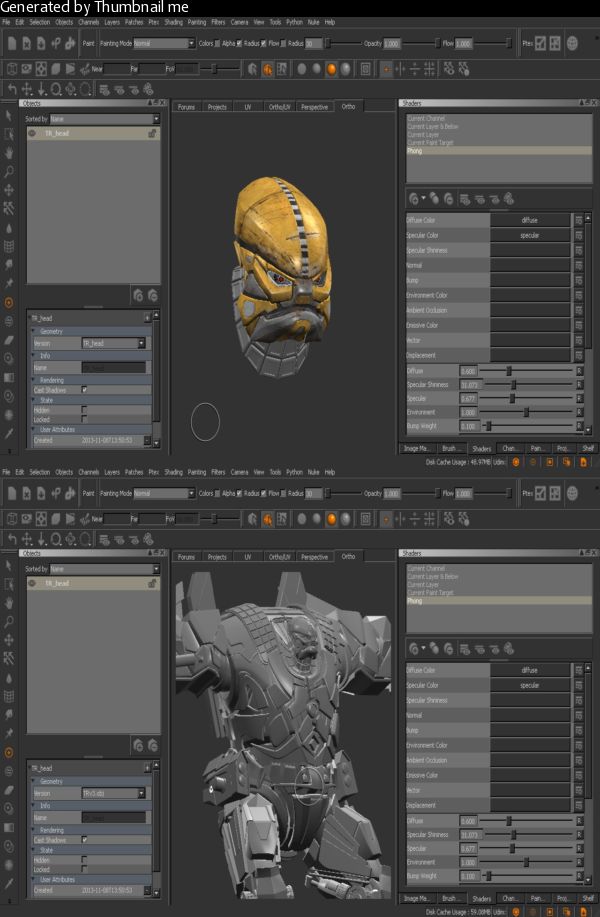The image size is (600, 917).
Task: Click orange sphere shading icon in yellow-head window
Action: click(x=332, y=70)
